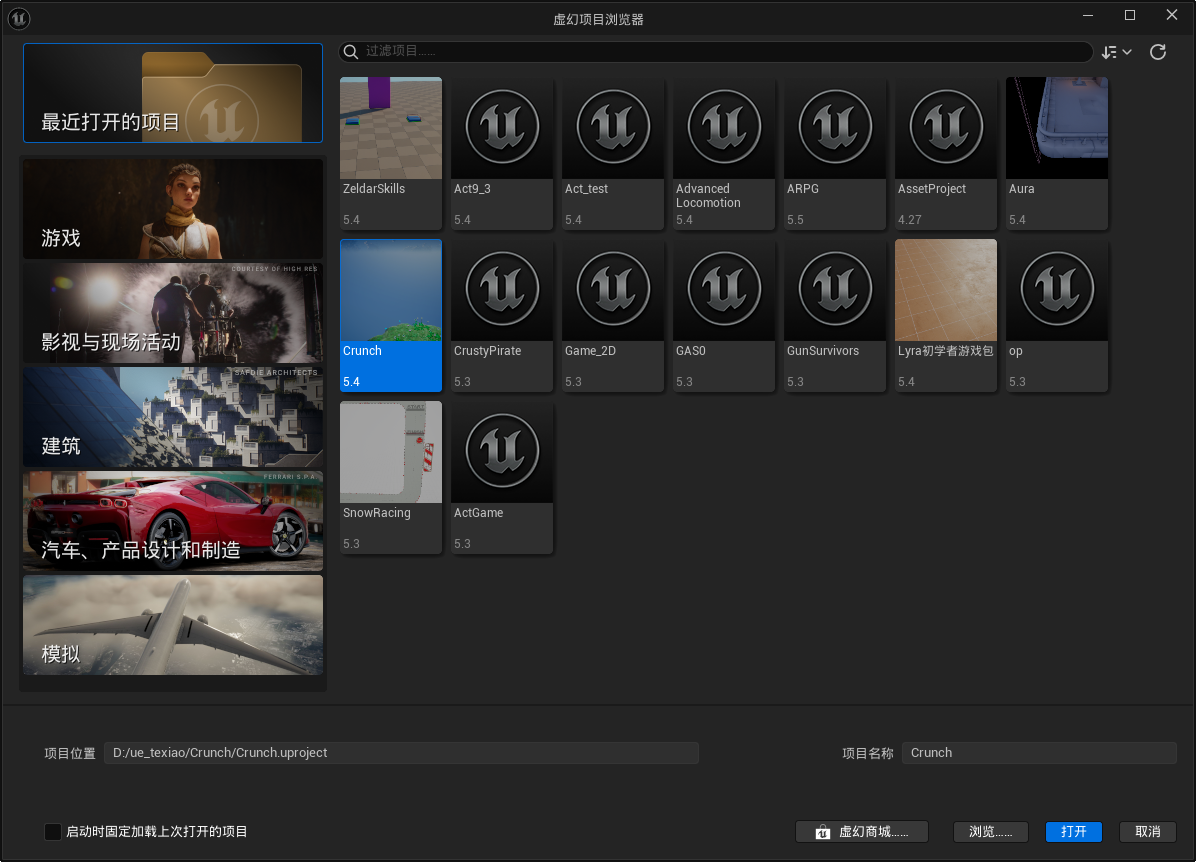
Task: Open the 游戏 template category
Action: [x=173, y=209]
